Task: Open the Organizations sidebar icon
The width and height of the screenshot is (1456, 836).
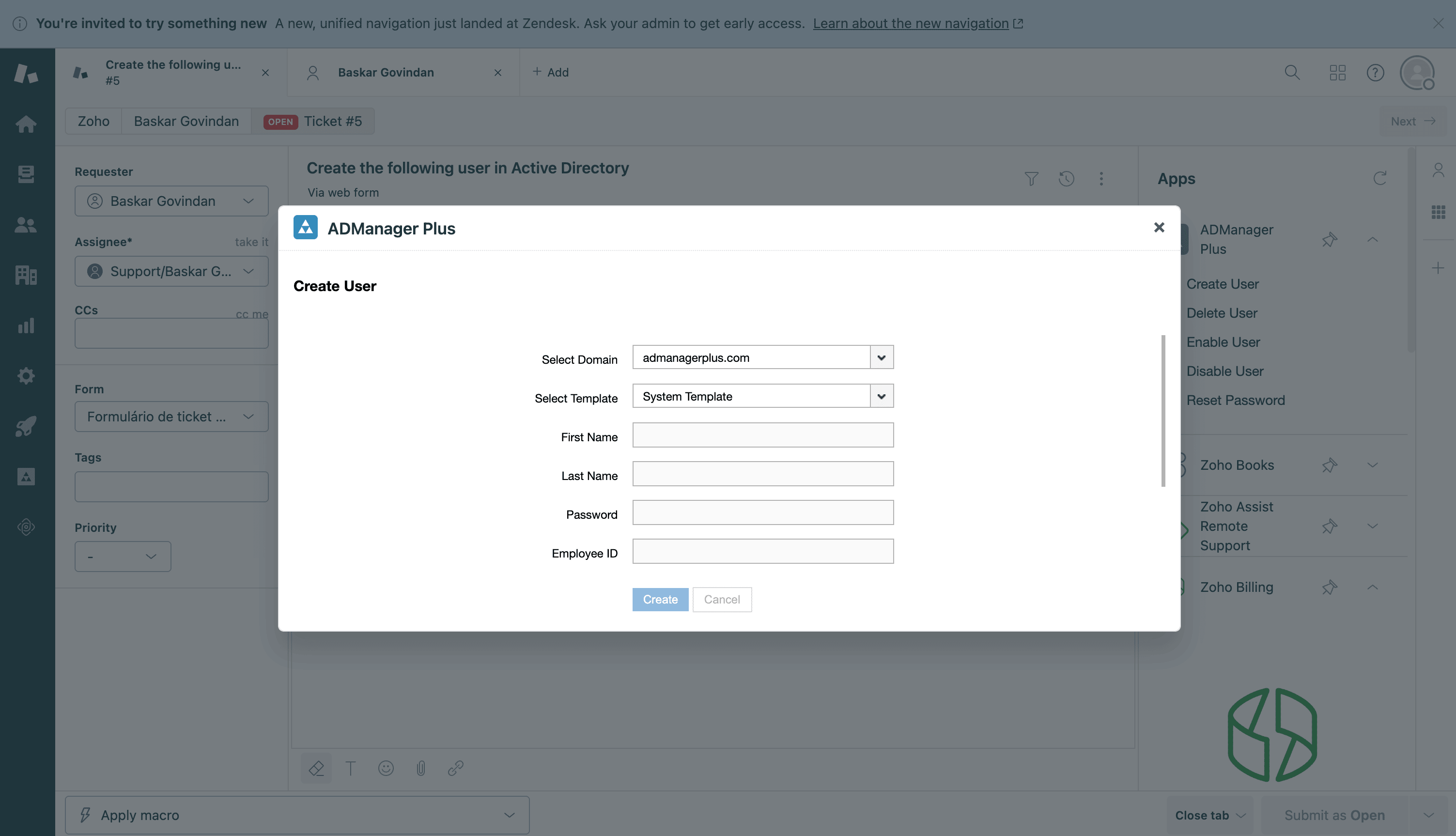Action: tap(26, 275)
